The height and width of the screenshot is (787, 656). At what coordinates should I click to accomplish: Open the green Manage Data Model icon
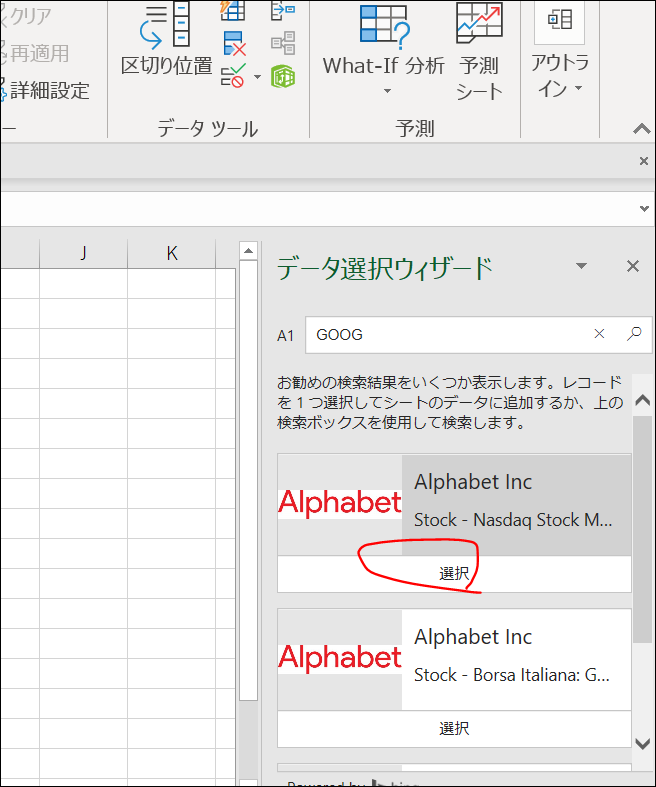click(283, 77)
